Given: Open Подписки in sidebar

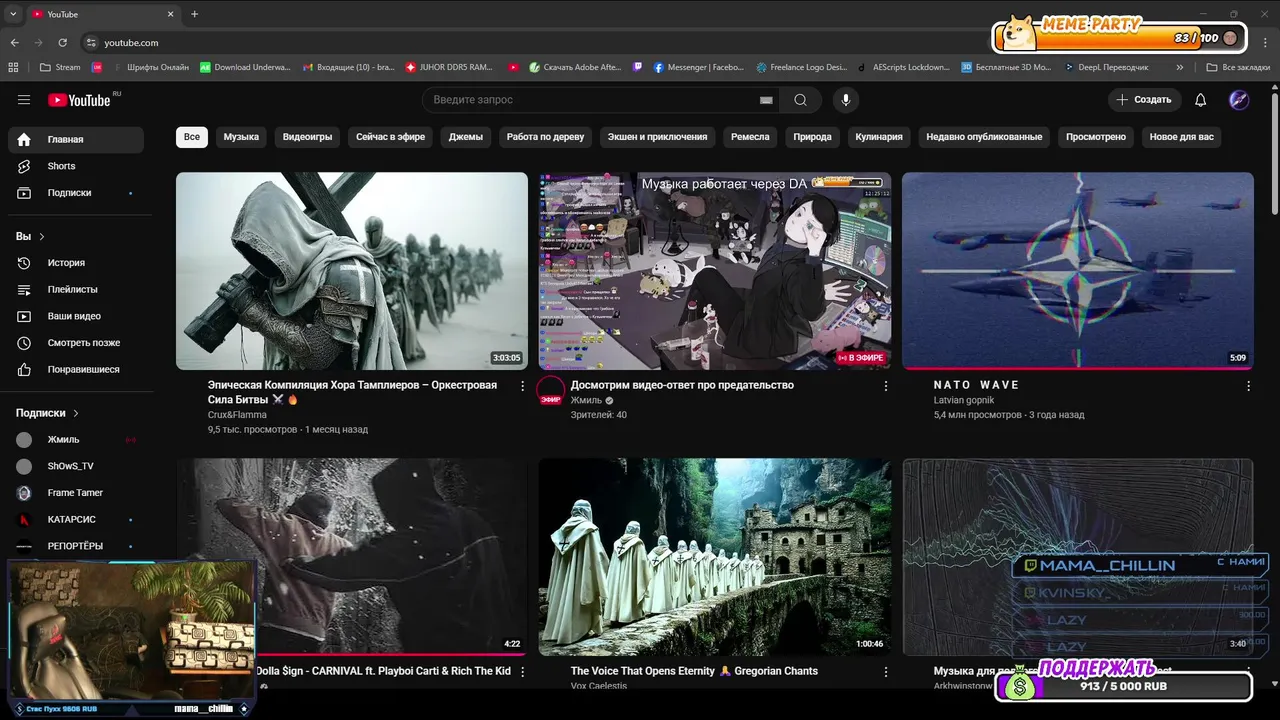Looking at the screenshot, I should [x=76, y=193].
